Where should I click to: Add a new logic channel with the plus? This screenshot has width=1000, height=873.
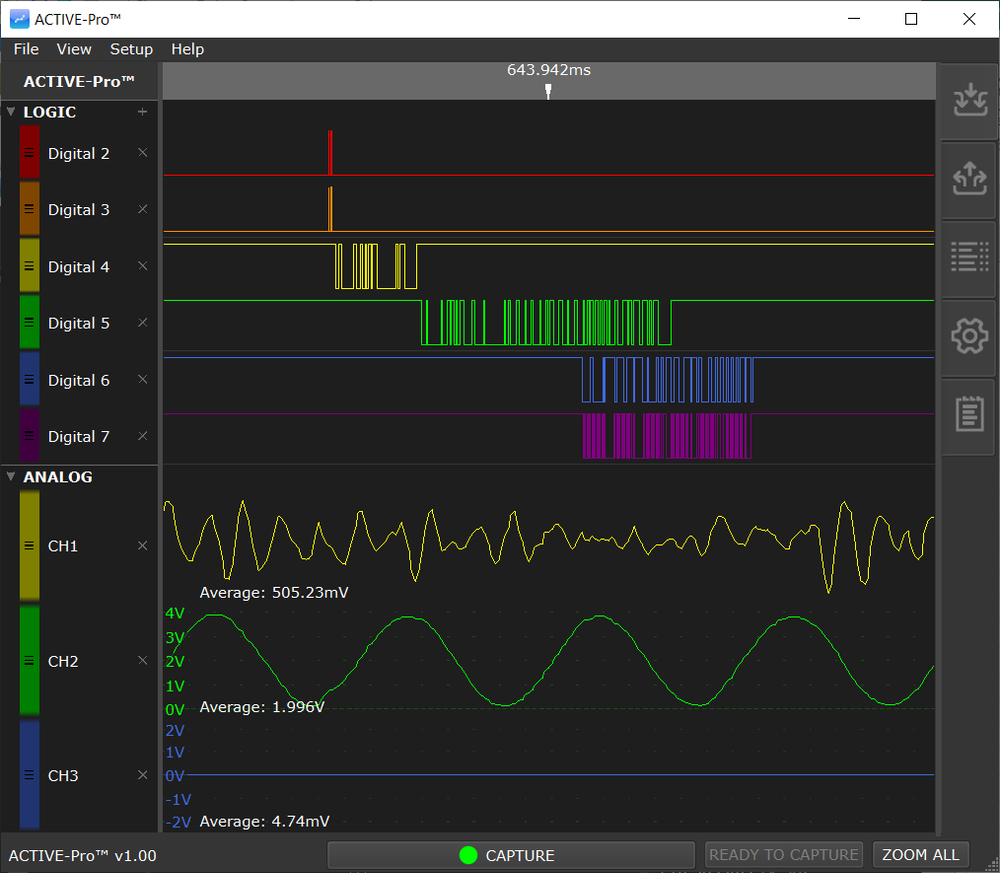[x=143, y=112]
